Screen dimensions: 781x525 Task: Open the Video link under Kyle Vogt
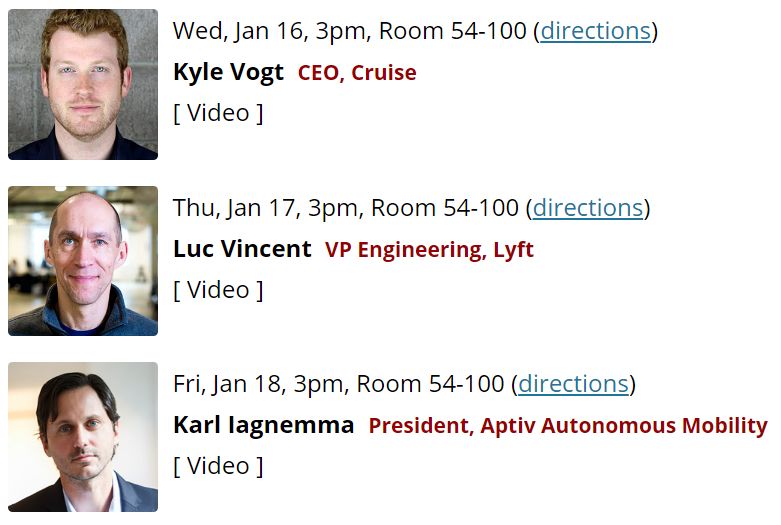[218, 113]
